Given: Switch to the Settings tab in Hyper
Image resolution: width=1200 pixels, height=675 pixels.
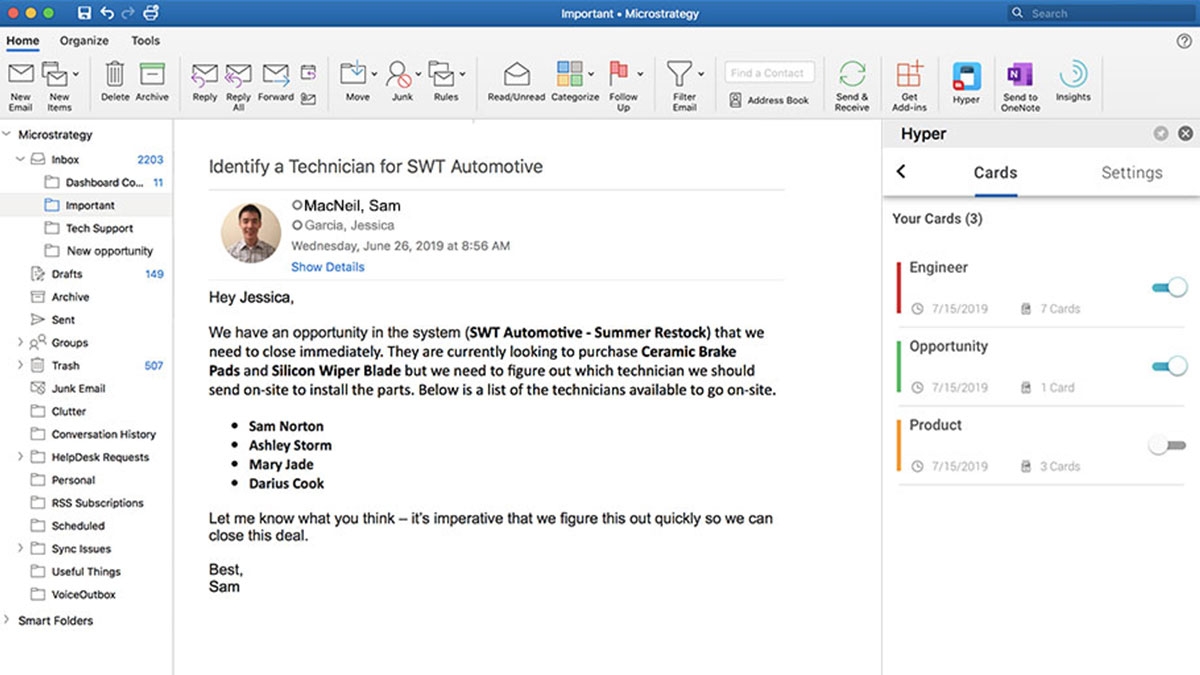Looking at the screenshot, I should [x=1131, y=172].
